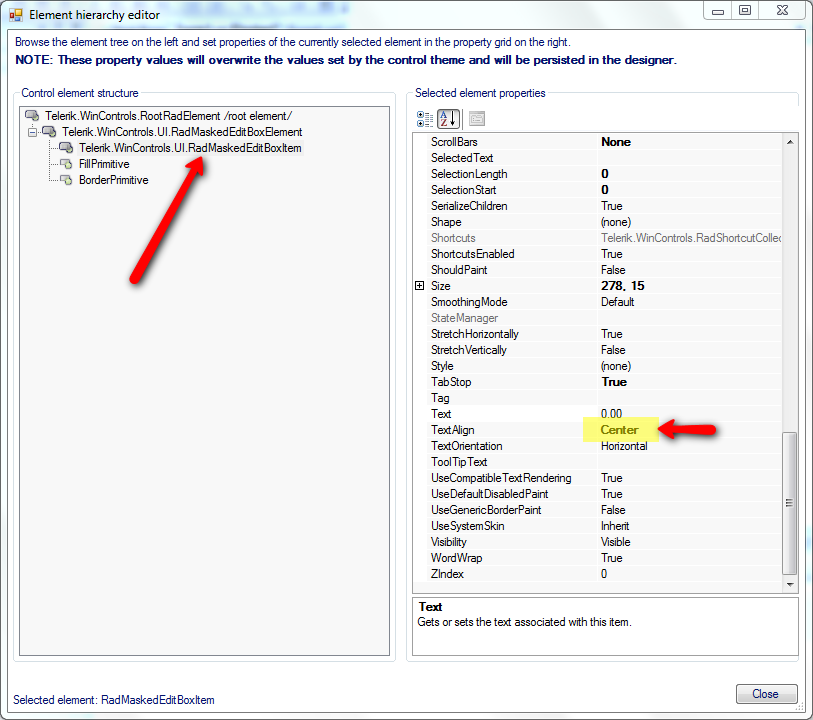Image resolution: width=813 pixels, height=720 pixels.
Task: Click the RadMaskedEditBoxItem node icon
Action: pos(66,148)
